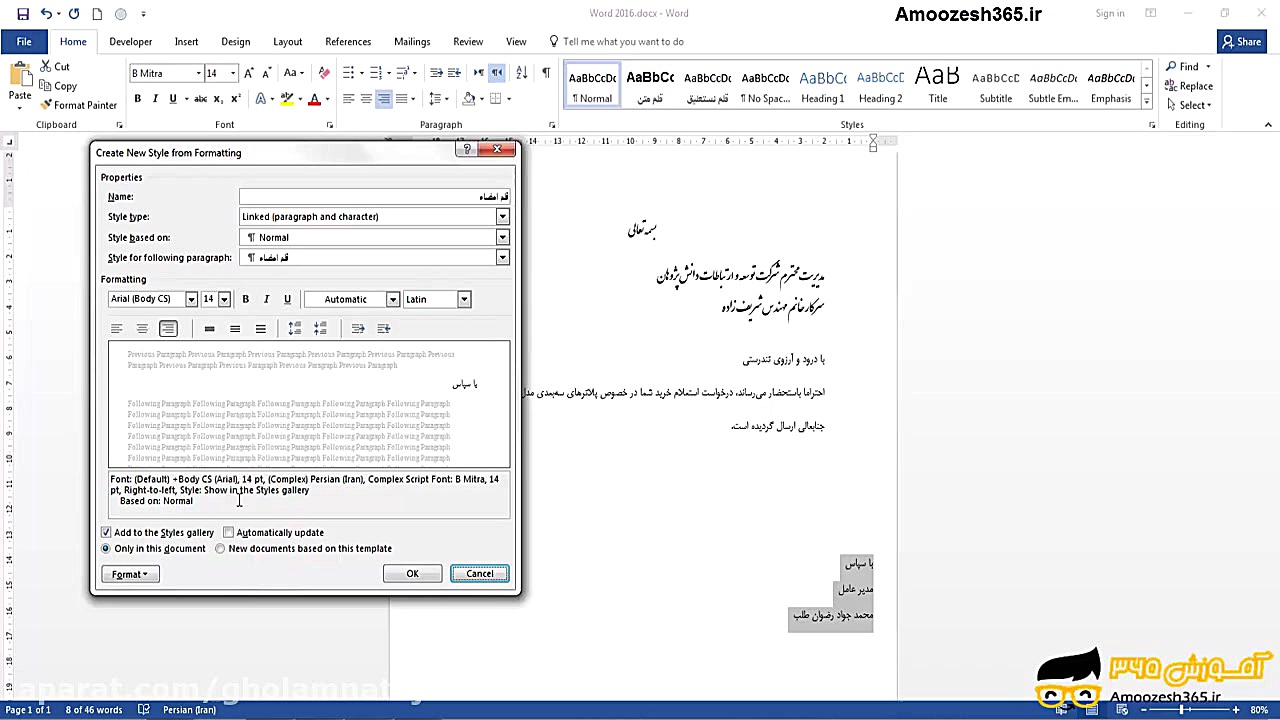Image resolution: width=1280 pixels, height=720 pixels.
Task: Select the Format Painter tool
Action: click(x=76, y=104)
